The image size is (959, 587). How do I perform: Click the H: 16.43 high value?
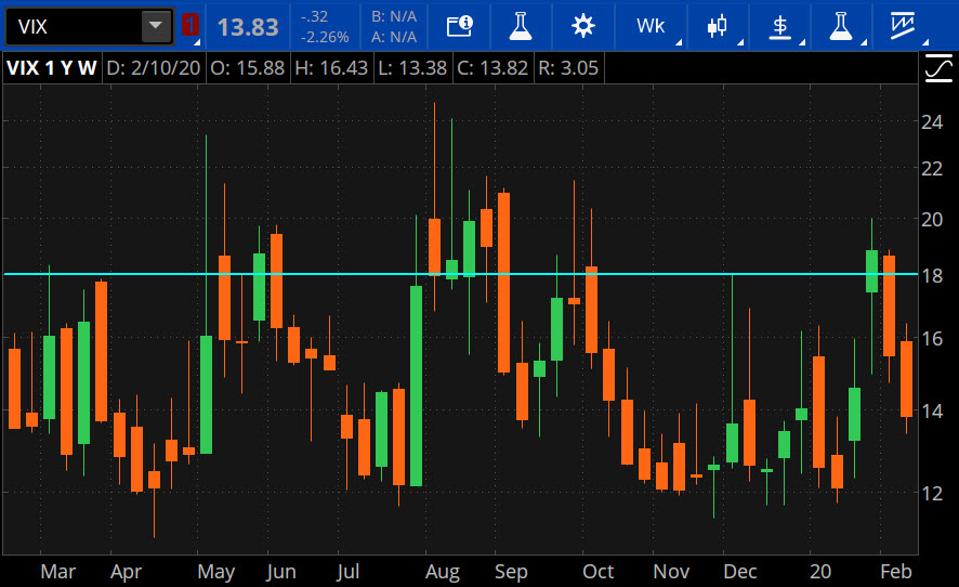coord(331,68)
